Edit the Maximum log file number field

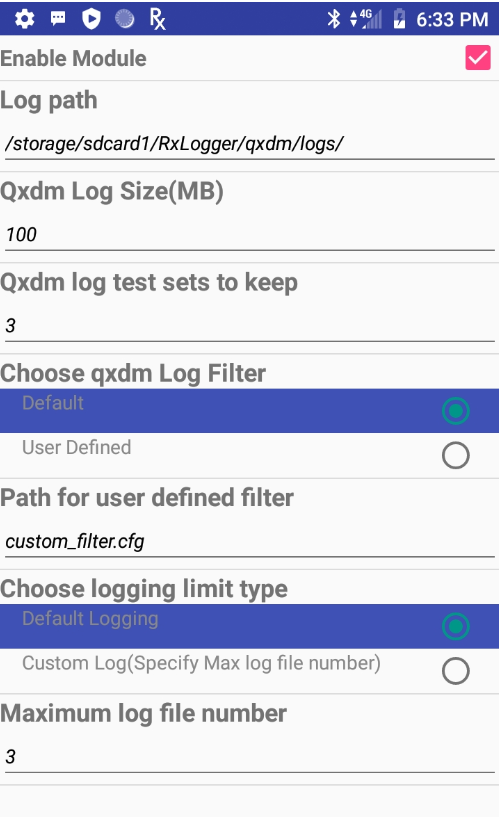pyautogui.click(x=250, y=757)
